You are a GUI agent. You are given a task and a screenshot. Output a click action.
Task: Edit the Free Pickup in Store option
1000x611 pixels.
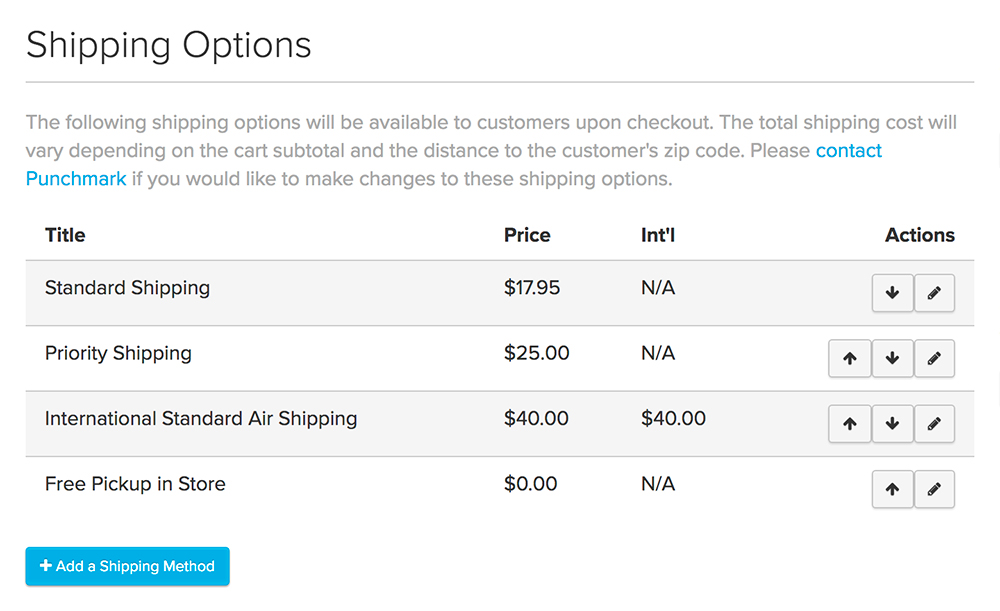pos(934,490)
